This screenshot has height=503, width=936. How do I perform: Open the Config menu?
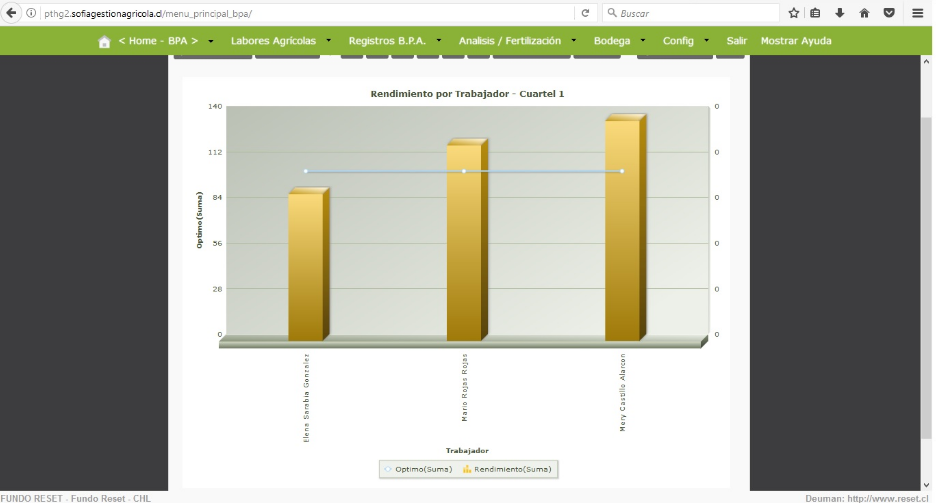click(x=678, y=41)
